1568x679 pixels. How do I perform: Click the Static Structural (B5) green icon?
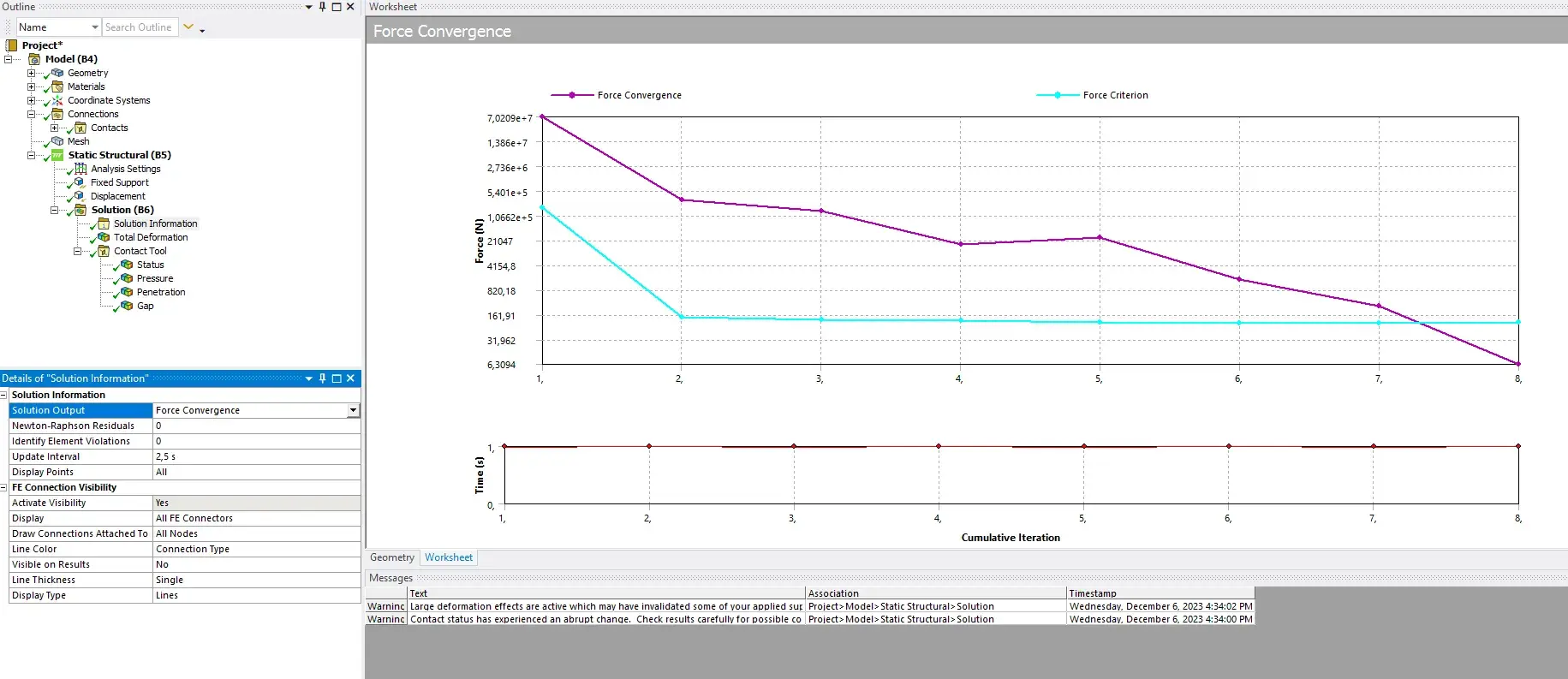tap(57, 155)
